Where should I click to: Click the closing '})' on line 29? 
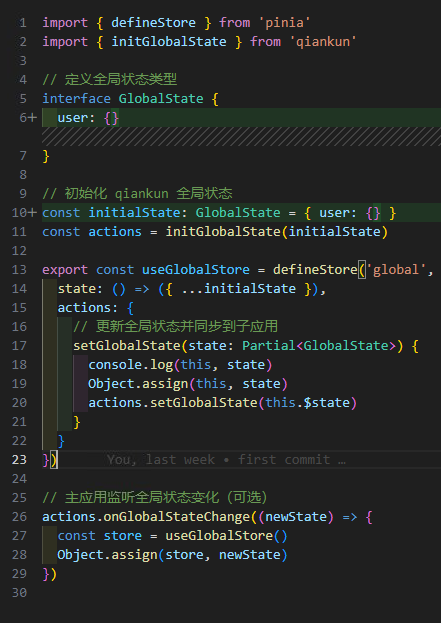(50, 574)
